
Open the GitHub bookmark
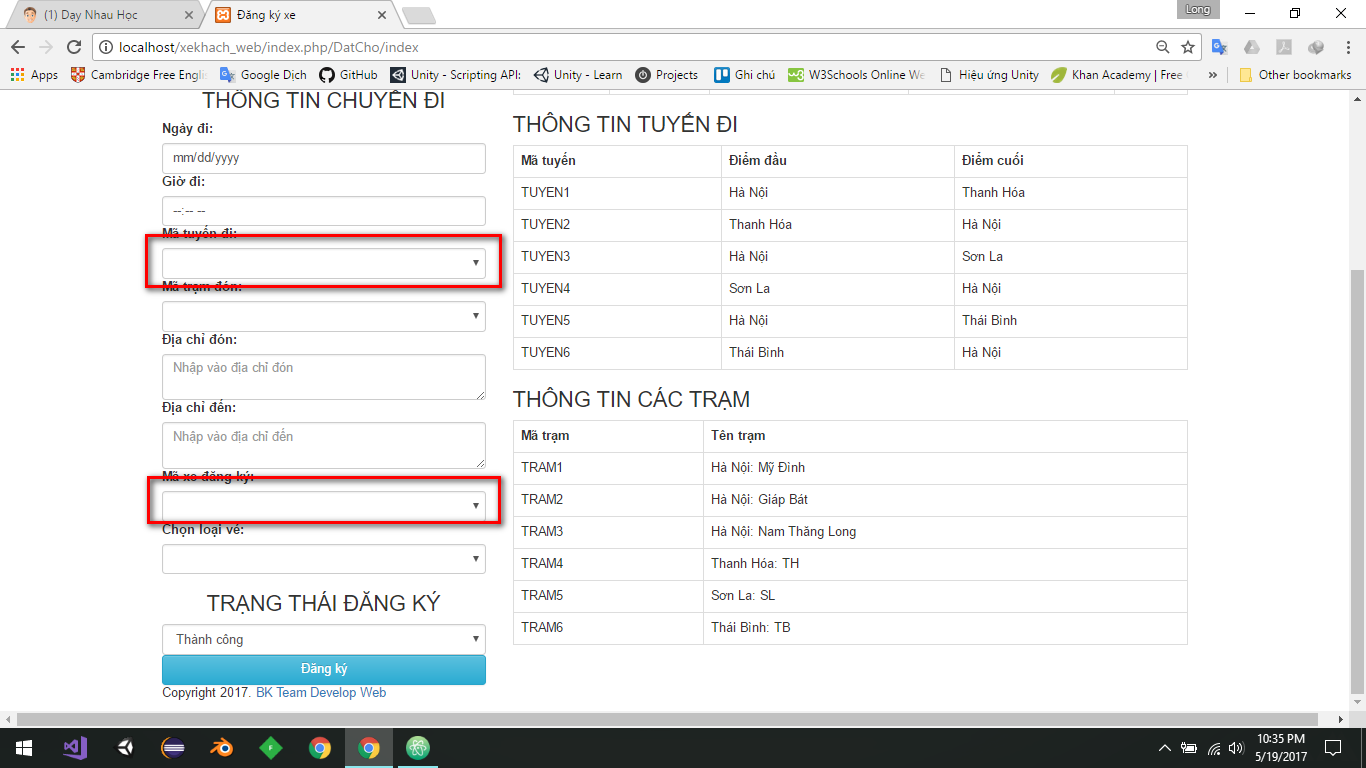348,75
